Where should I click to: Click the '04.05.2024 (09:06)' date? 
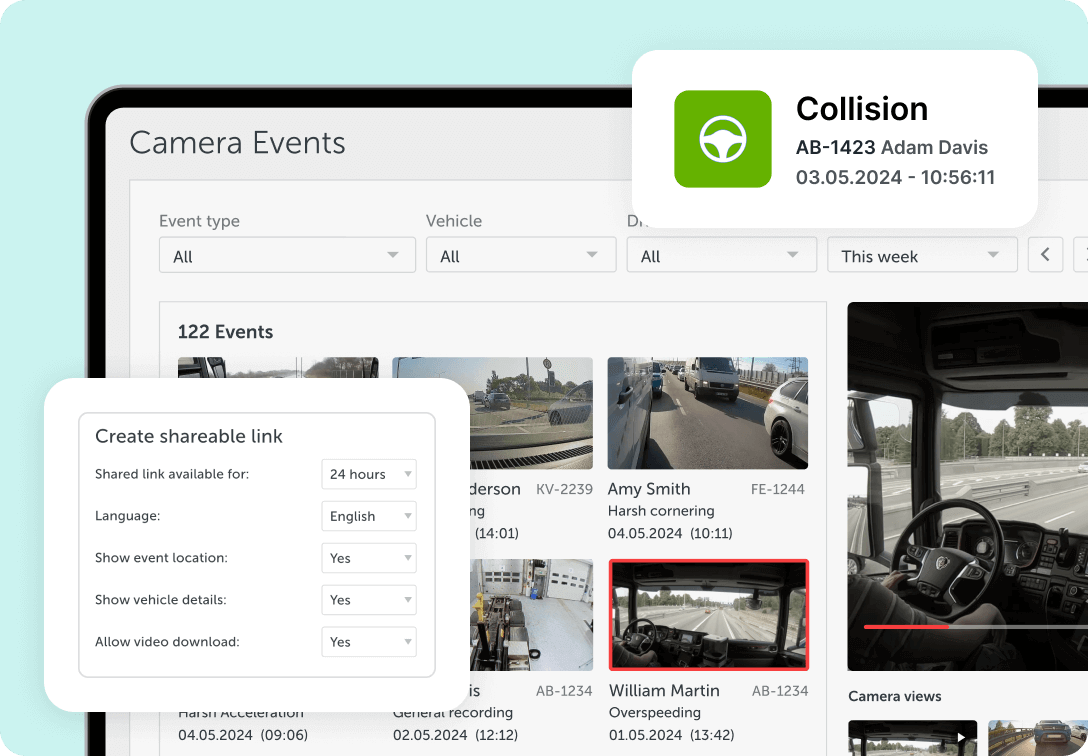click(x=243, y=735)
